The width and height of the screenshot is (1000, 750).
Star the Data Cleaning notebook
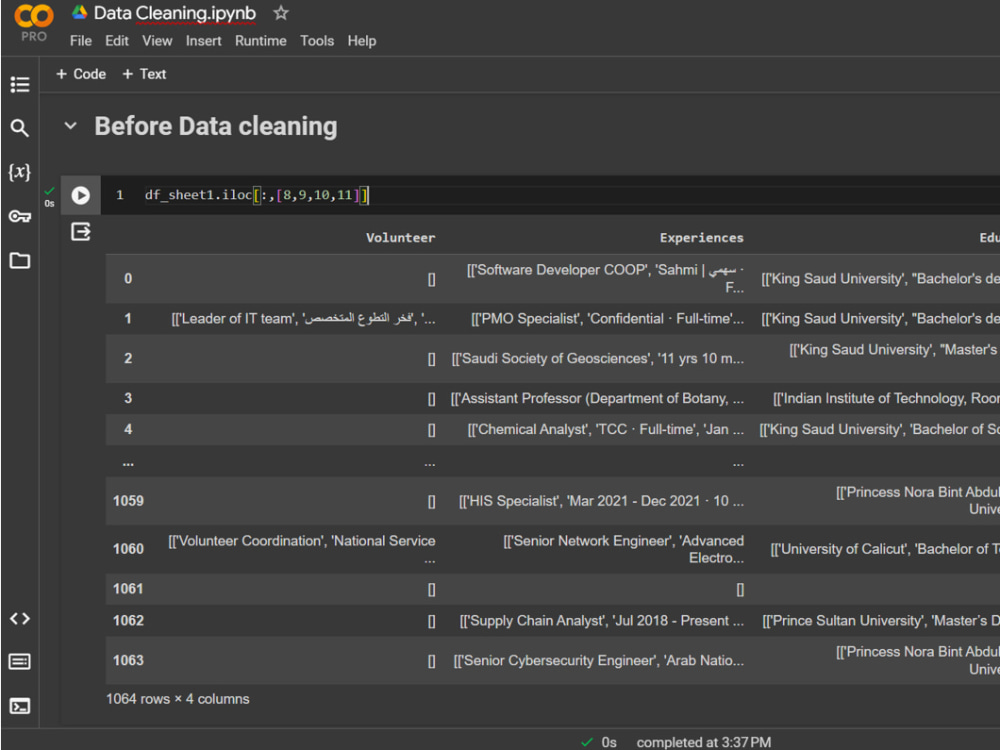(x=281, y=13)
